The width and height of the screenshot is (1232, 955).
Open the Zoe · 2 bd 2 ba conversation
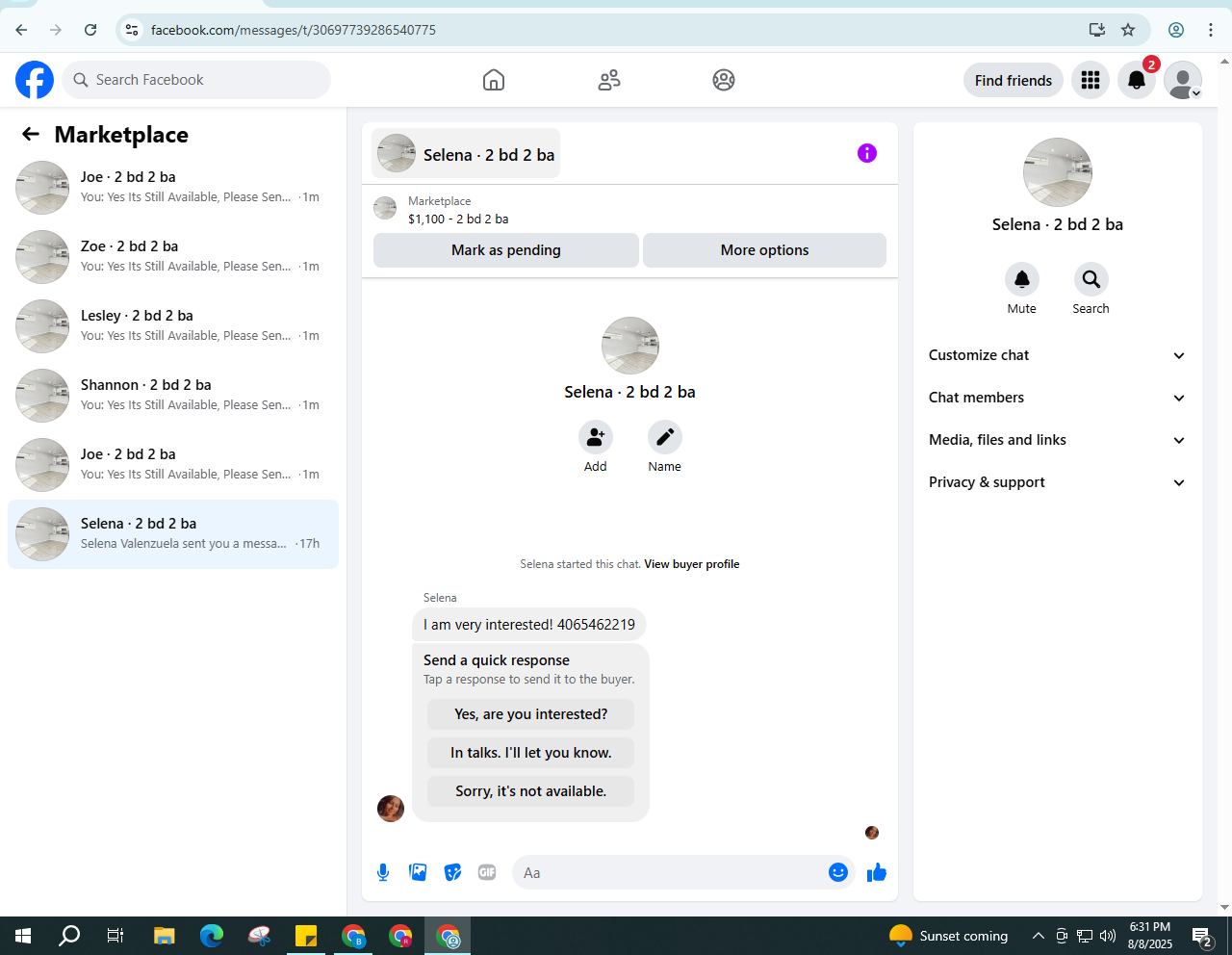pyautogui.click(x=173, y=257)
